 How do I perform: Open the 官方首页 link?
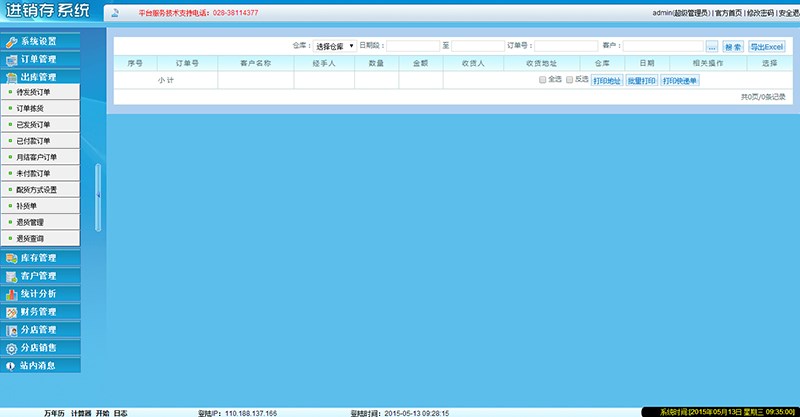728,13
